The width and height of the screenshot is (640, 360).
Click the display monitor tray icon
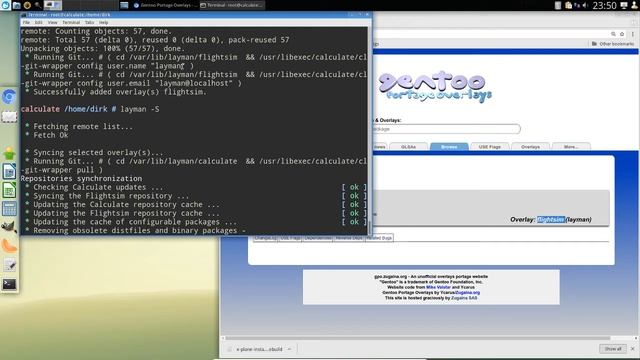[x=624, y=5]
